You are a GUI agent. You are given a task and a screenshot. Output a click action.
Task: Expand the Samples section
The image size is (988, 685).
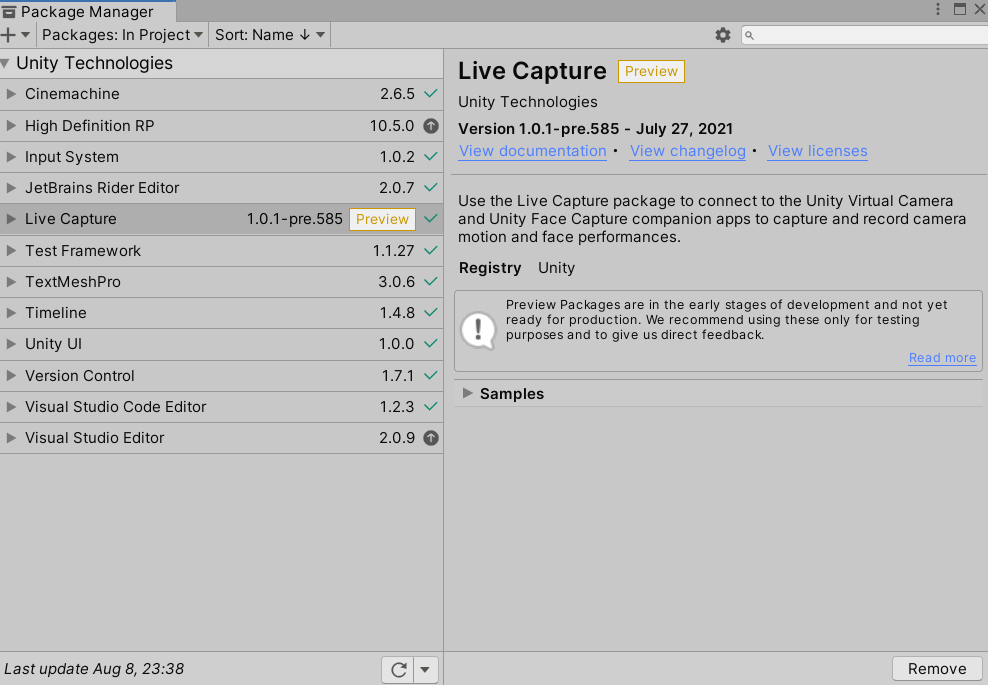(x=468, y=393)
